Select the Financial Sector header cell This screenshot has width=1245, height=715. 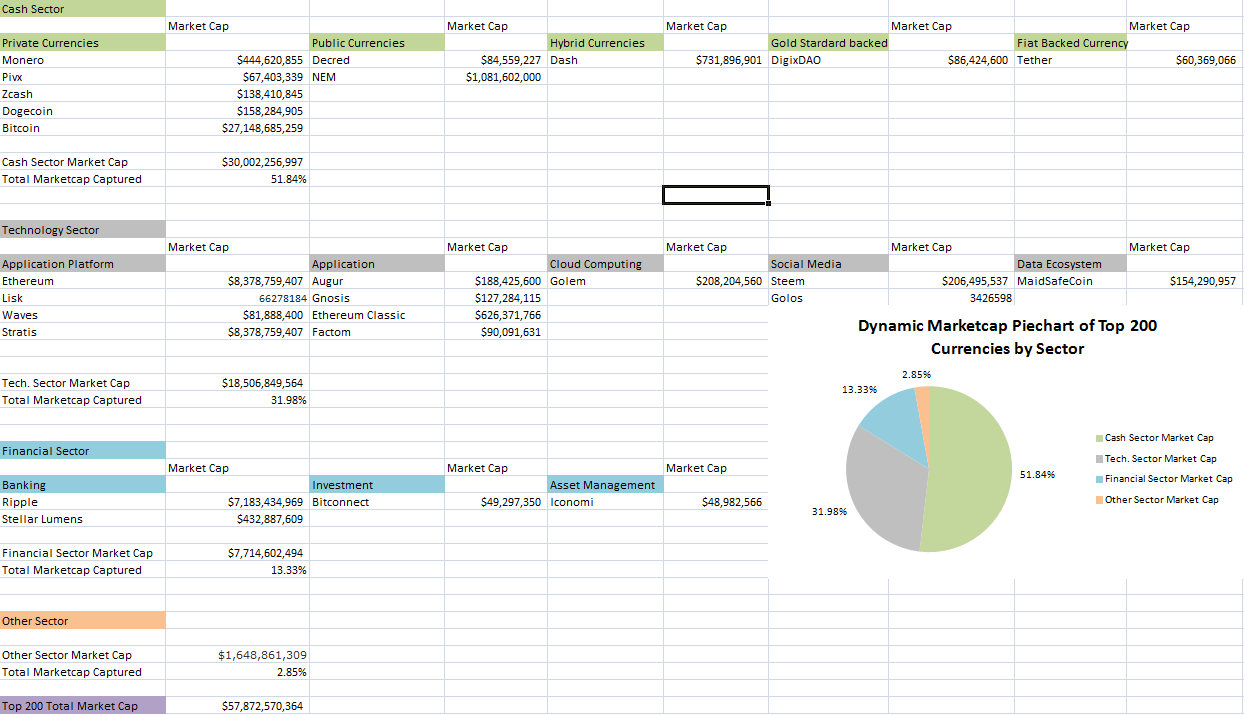[83, 451]
